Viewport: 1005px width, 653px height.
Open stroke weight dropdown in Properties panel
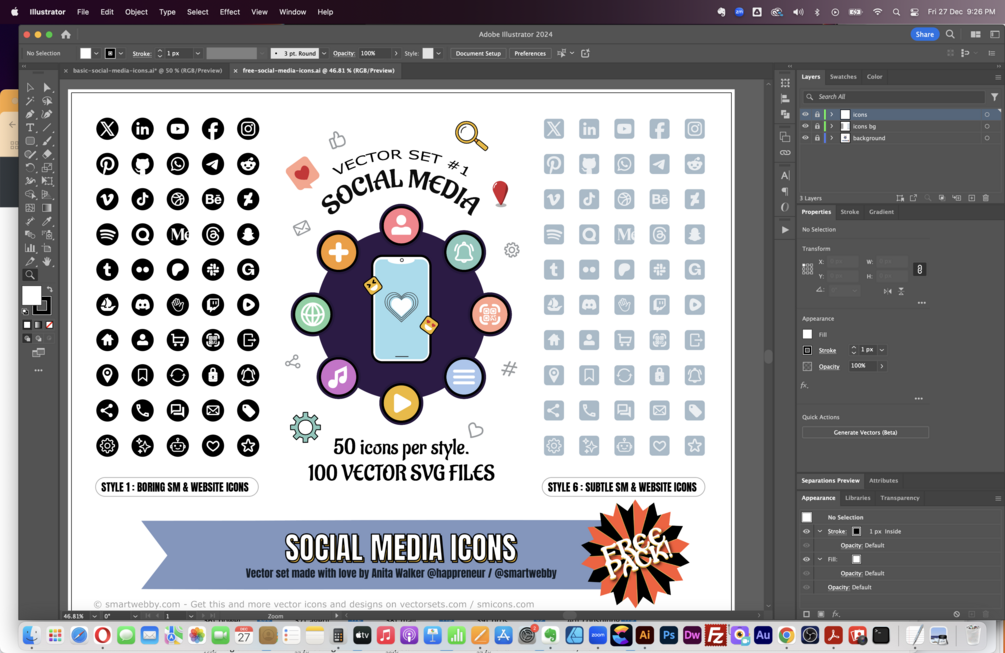point(882,350)
